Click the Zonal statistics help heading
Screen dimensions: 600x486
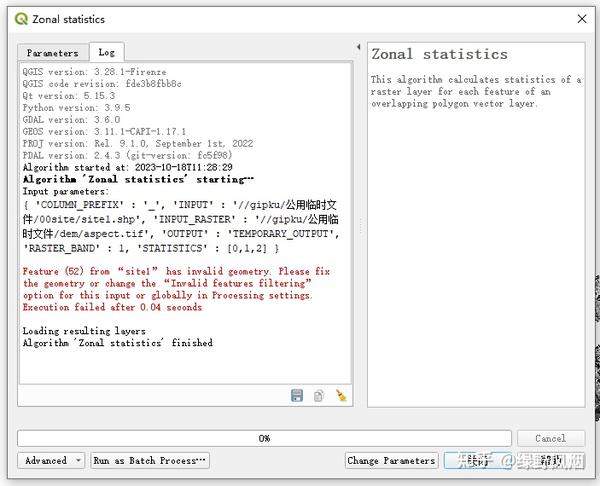pos(439,54)
